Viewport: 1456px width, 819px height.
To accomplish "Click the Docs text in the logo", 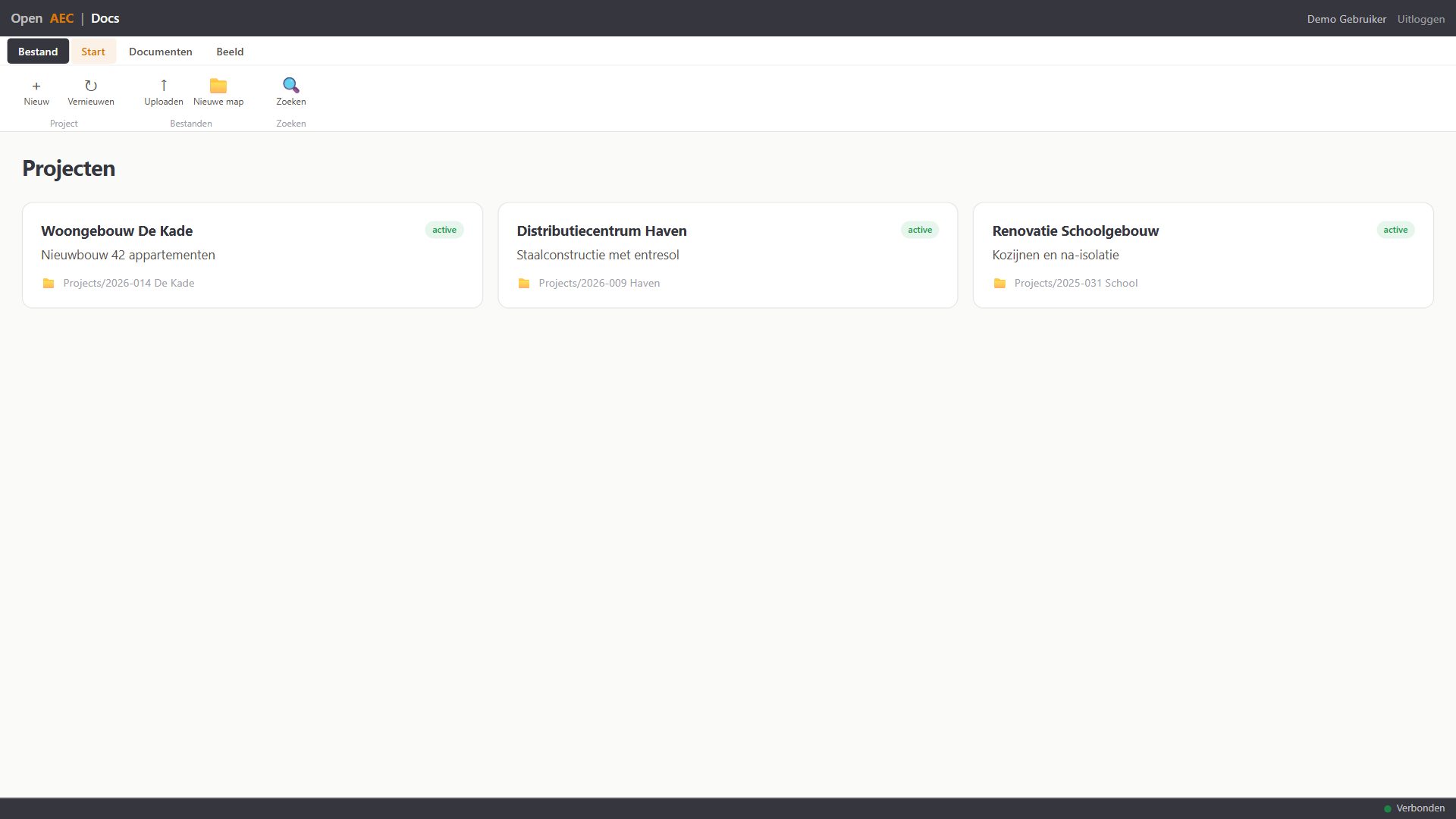I will [105, 18].
